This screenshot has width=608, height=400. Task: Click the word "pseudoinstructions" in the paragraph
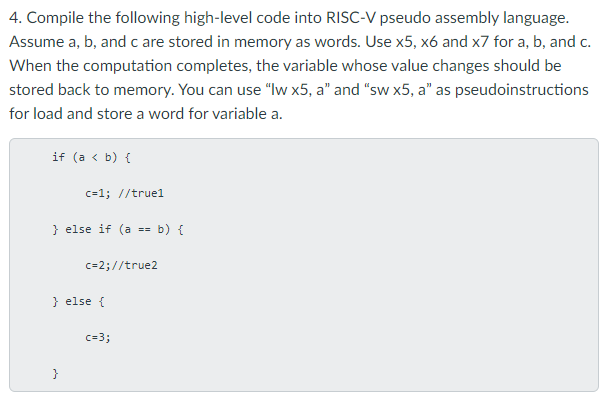click(x=522, y=90)
